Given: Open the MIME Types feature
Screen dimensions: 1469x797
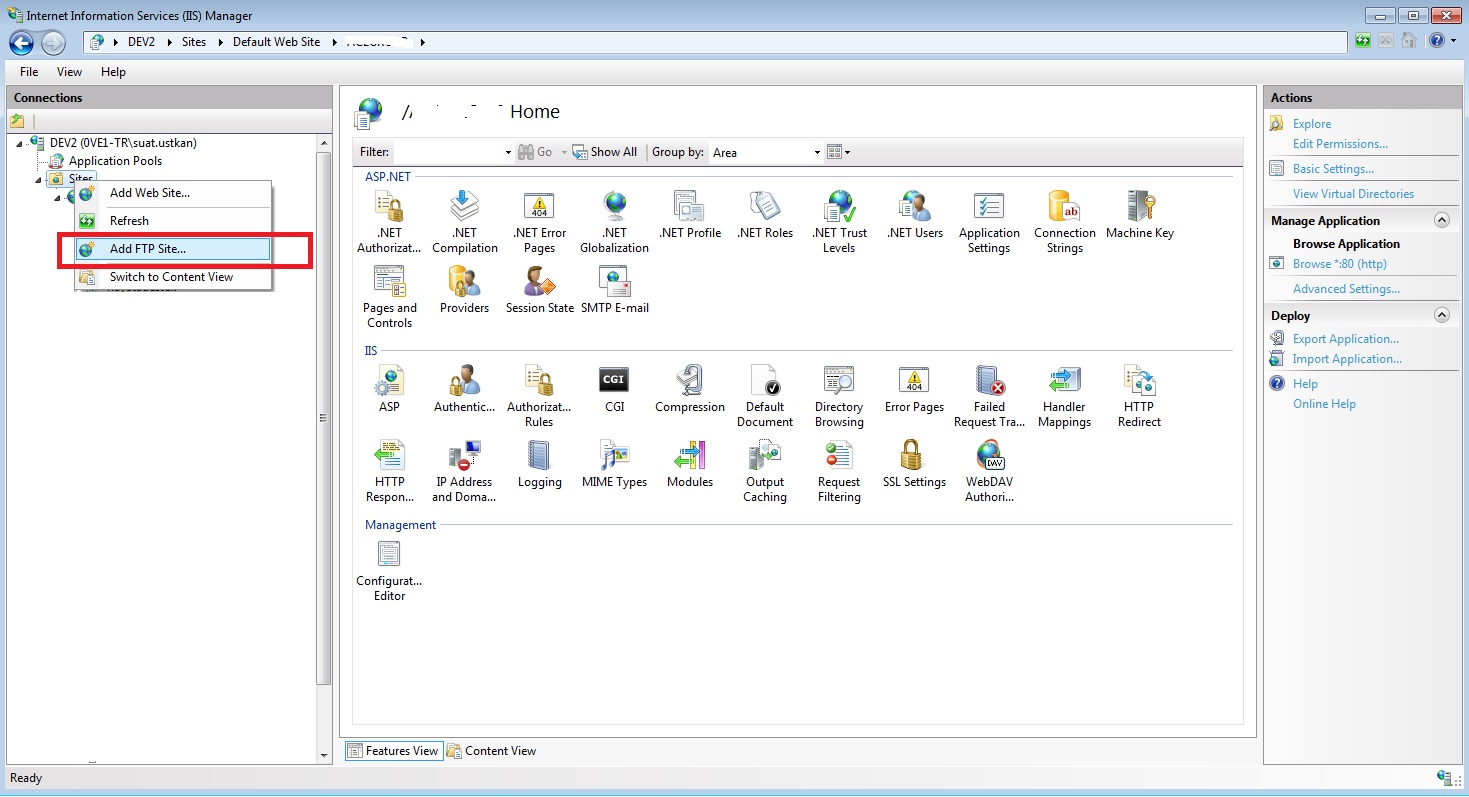Looking at the screenshot, I should [x=614, y=464].
